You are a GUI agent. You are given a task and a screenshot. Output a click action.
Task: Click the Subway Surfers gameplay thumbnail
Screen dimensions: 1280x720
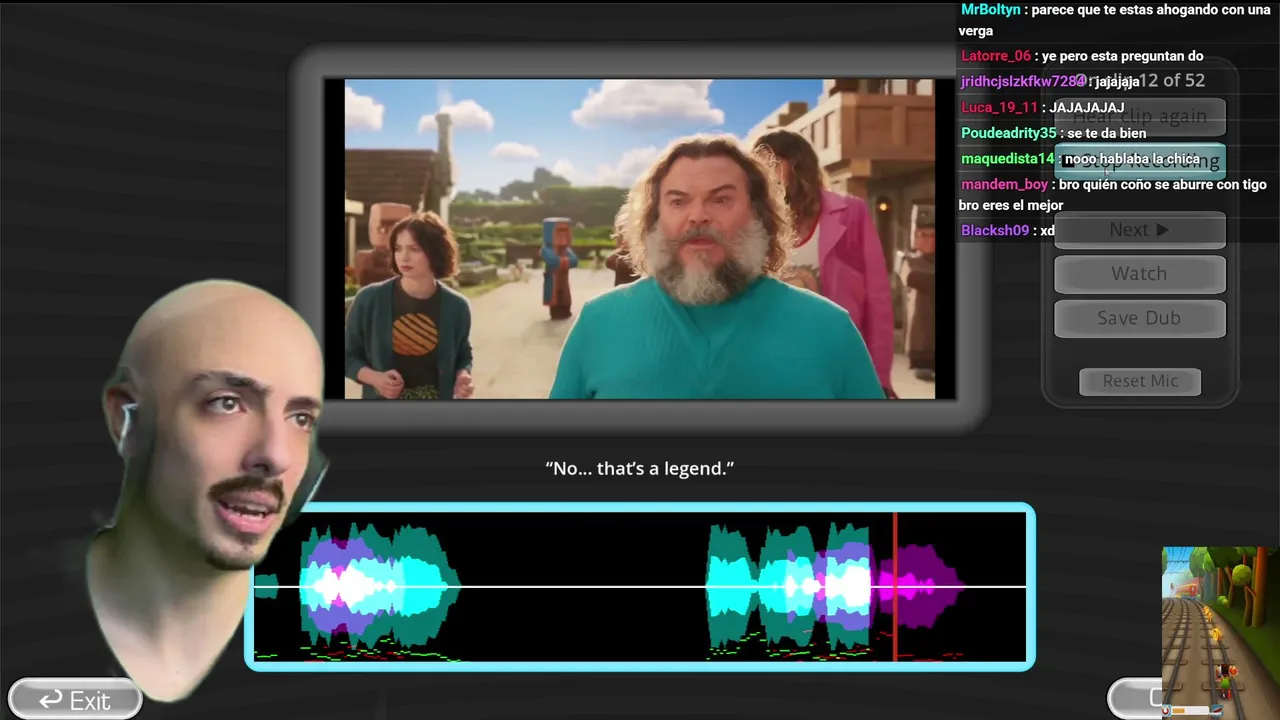pos(1220,632)
